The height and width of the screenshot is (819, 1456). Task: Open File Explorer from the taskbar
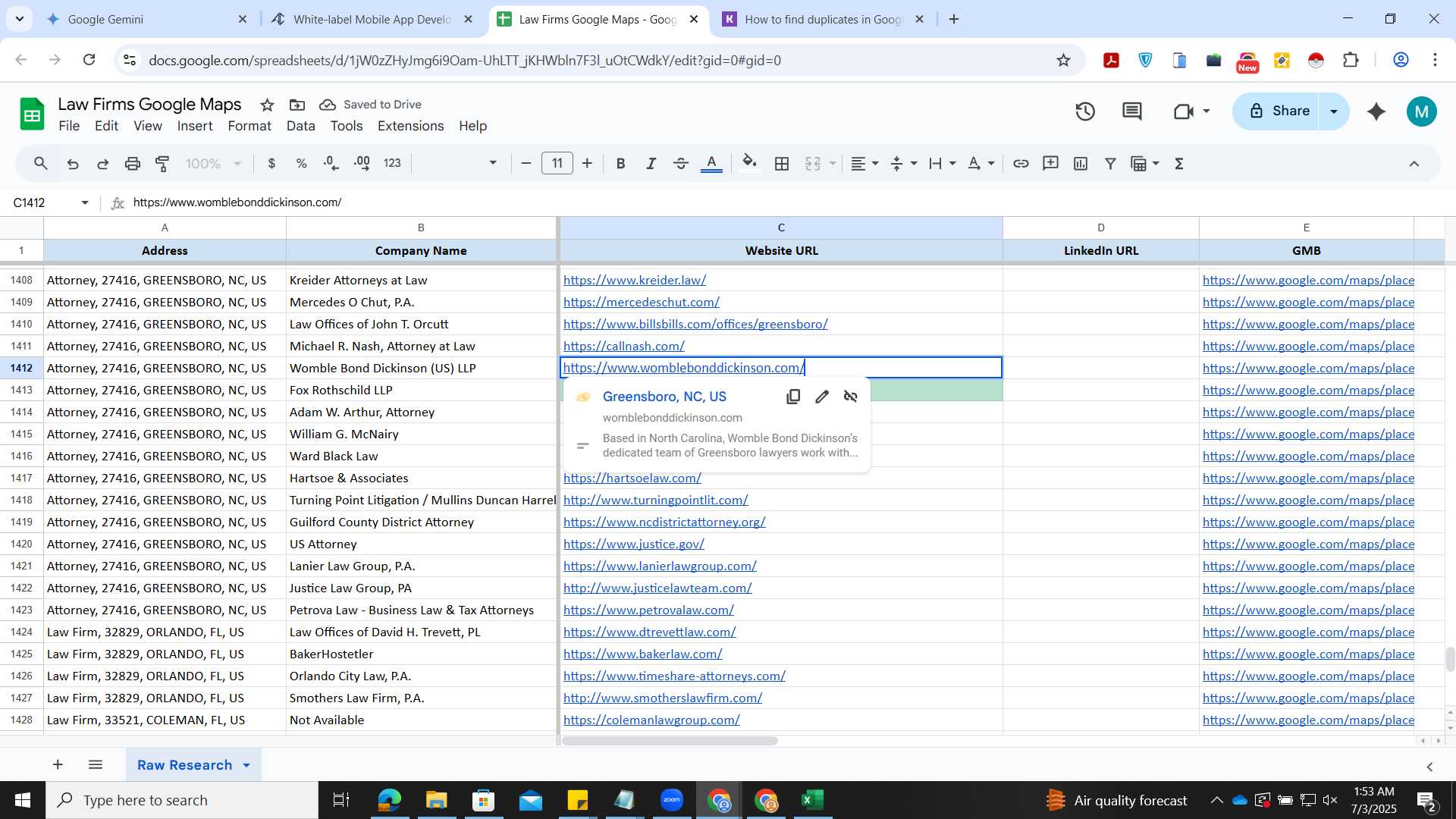[x=436, y=800]
